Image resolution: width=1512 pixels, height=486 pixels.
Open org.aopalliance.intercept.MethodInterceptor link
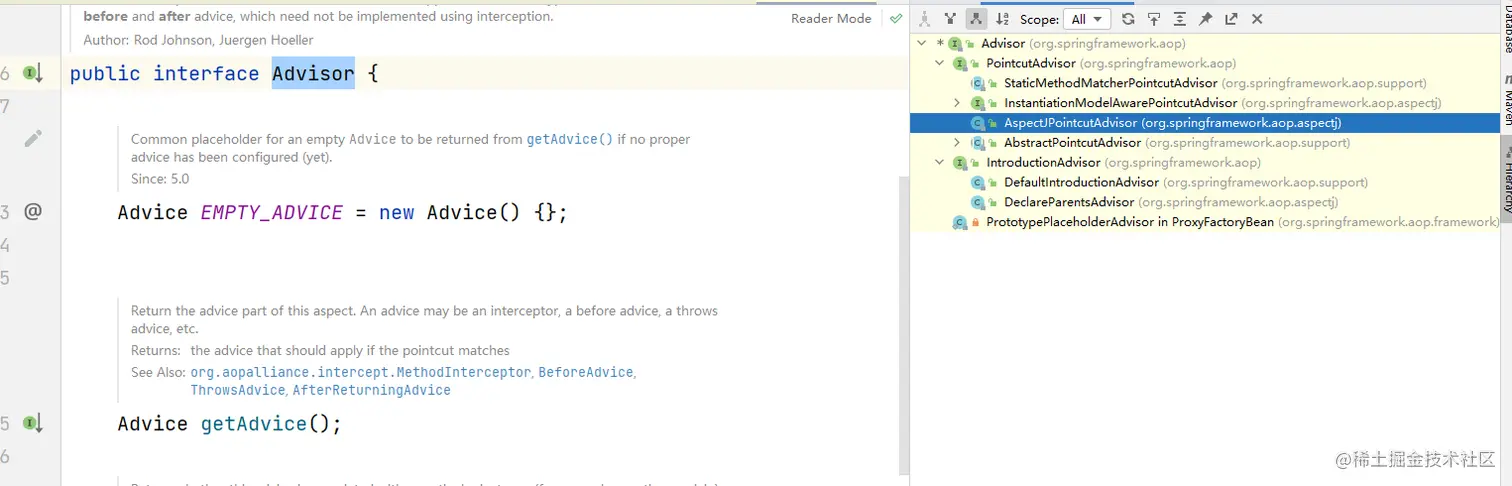[x=361, y=372]
